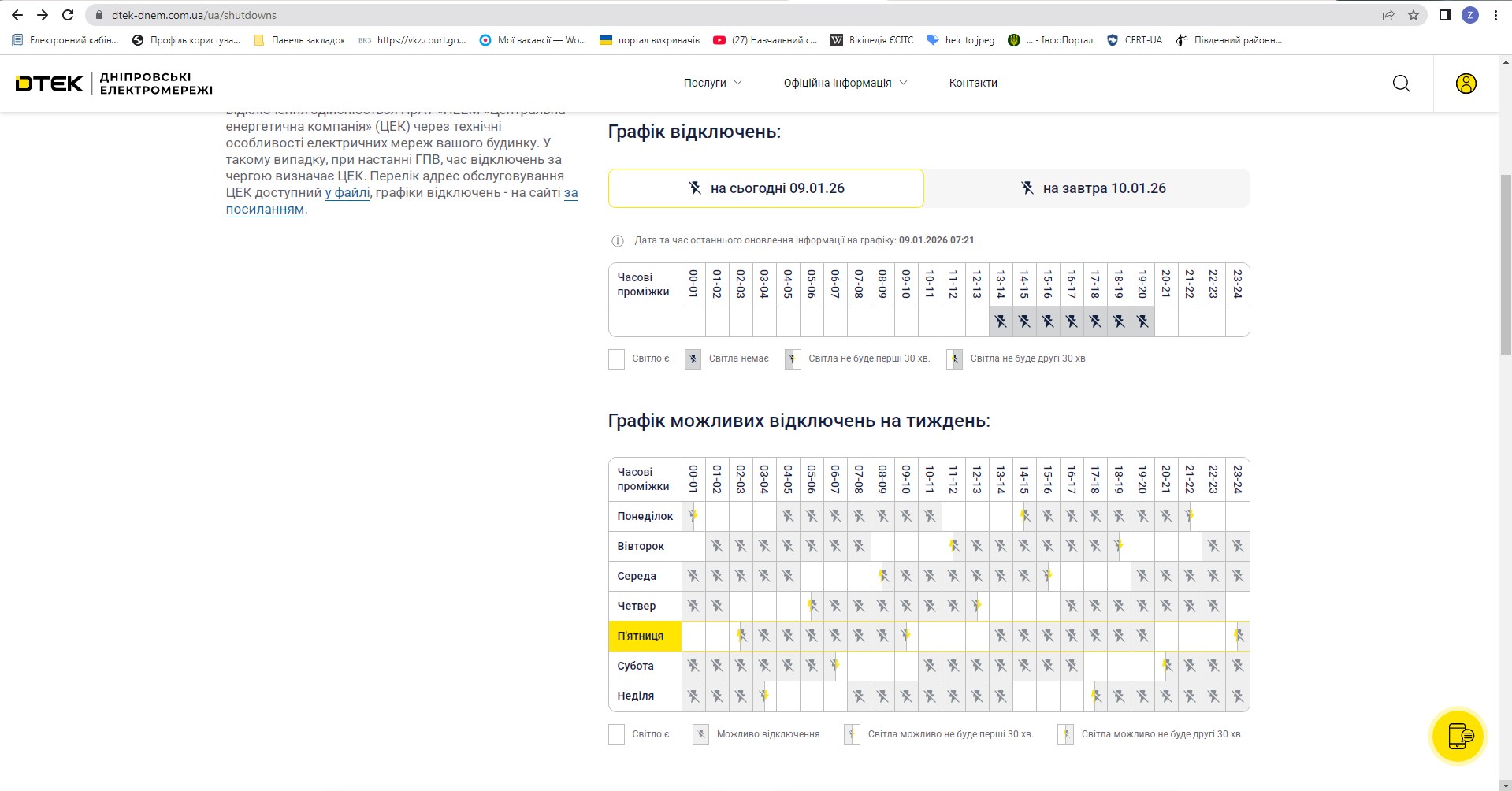
Task: Click the DTEK Дніпровські Електромережі logo
Action: click(x=114, y=84)
